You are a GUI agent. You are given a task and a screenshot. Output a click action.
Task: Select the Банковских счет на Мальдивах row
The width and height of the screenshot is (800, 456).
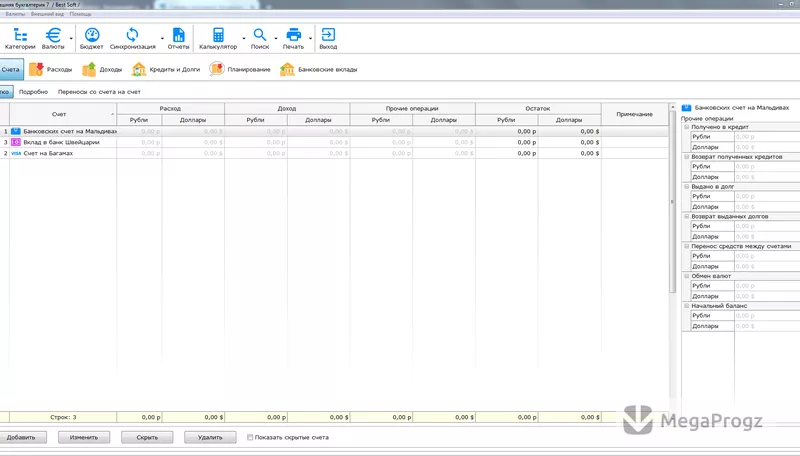click(334, 131)
